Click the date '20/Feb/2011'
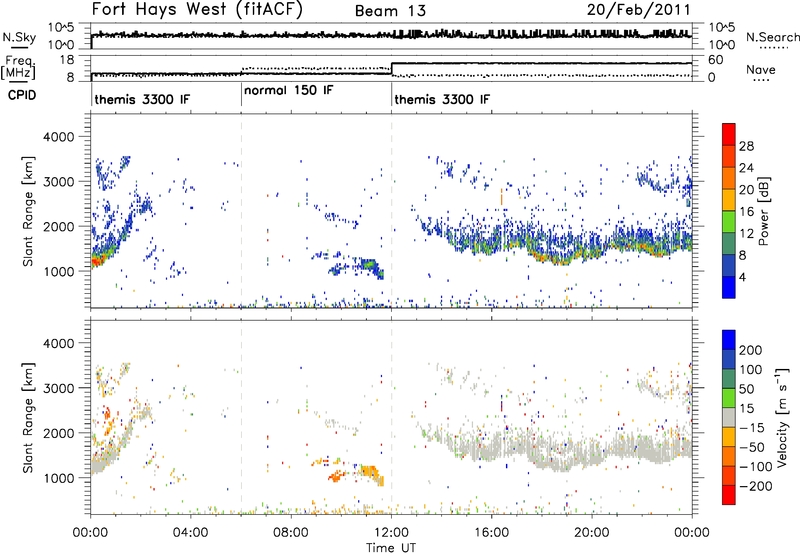The height and width of the screenshot is (554, 800). coord(638,10)
